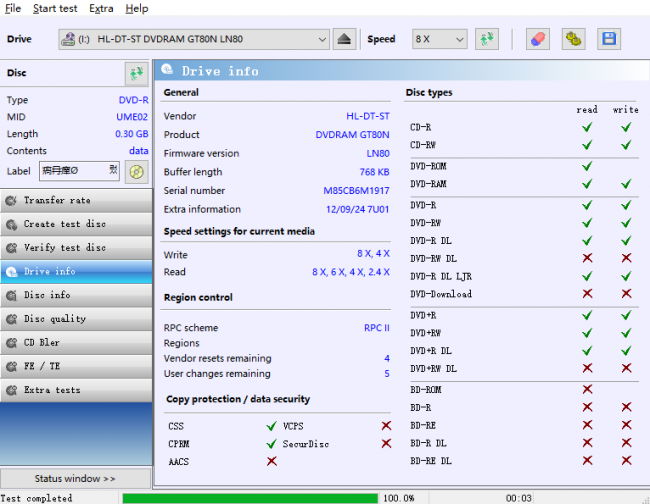The width and height of the screenshot is (650, 504).
Task: Click the refresh speed icon beside Speed dropdown
Action: pyautogui.click(x=487, y=39)
